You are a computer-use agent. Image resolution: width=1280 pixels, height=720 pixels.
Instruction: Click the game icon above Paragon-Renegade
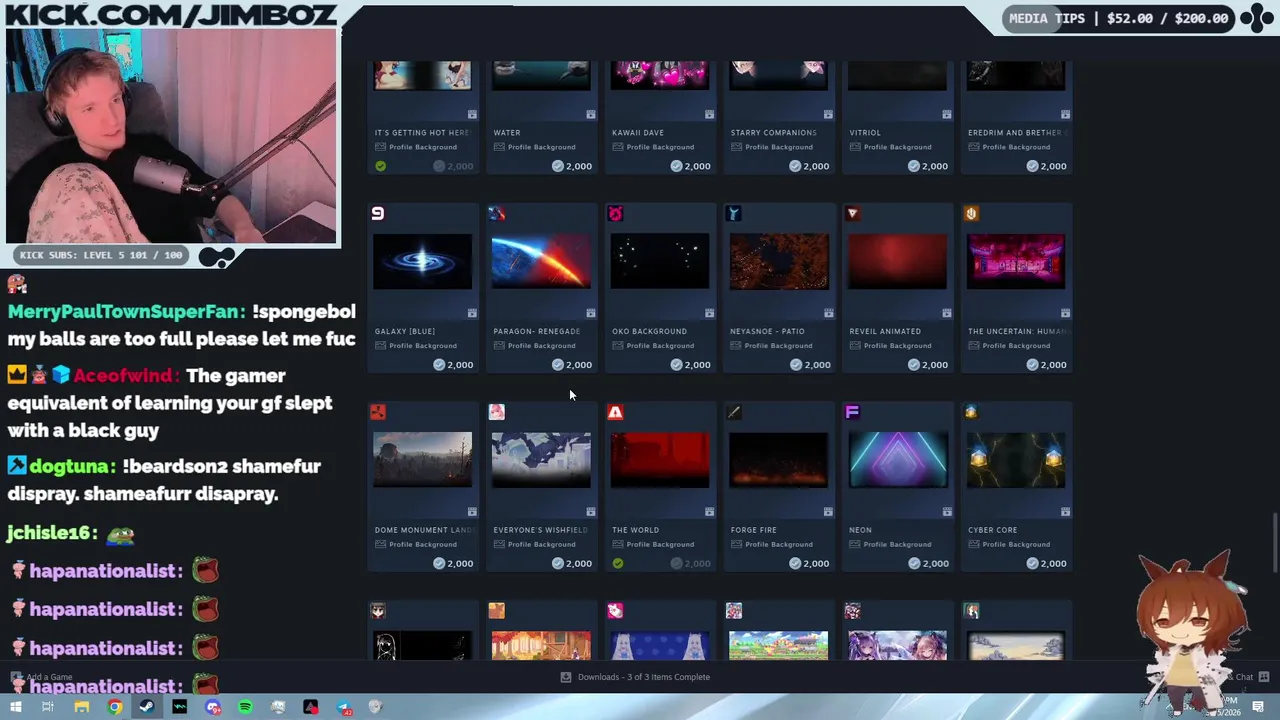(497, 213)
